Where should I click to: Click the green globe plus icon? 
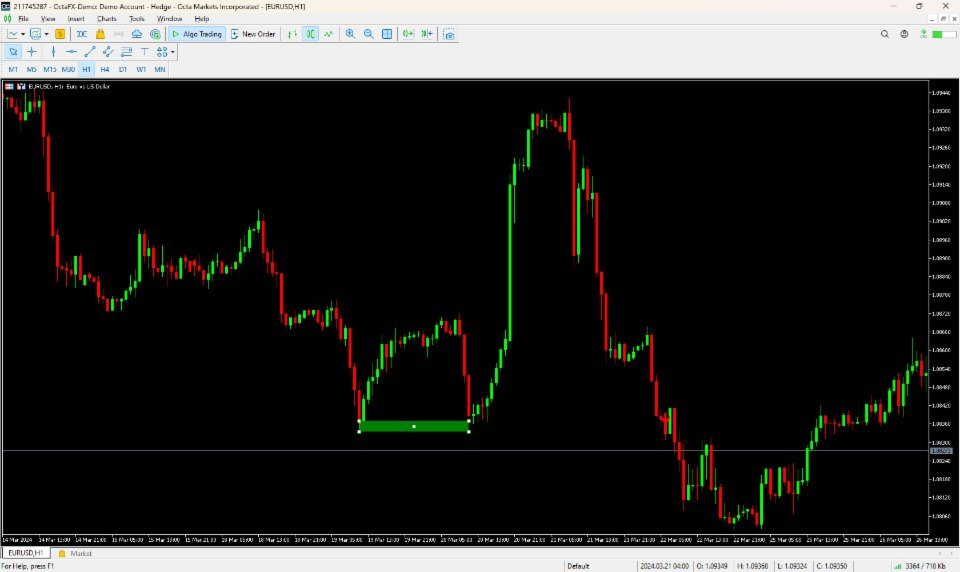tap(156, 34)
